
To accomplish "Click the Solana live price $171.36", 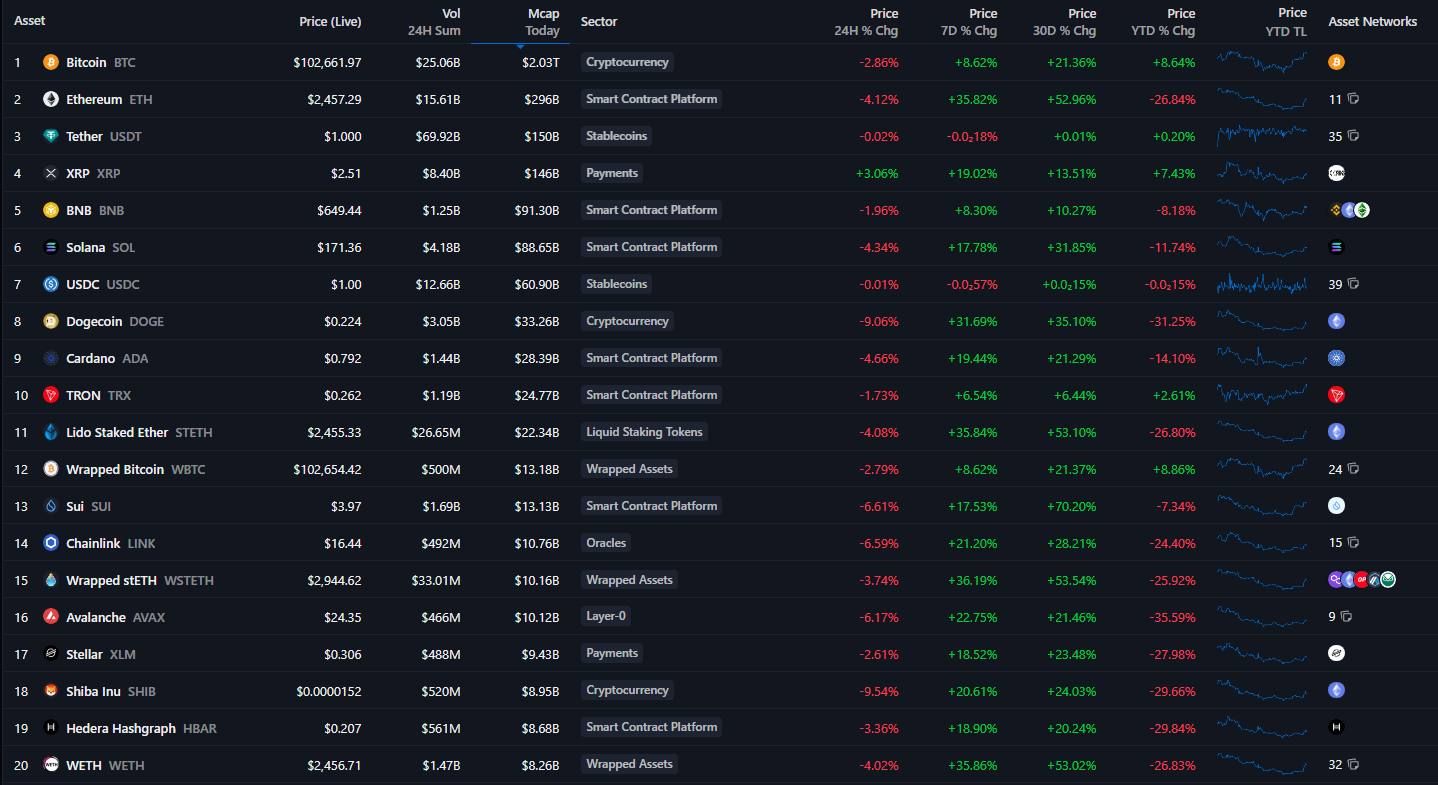I will pyautogui.click(x=337, y=247).
